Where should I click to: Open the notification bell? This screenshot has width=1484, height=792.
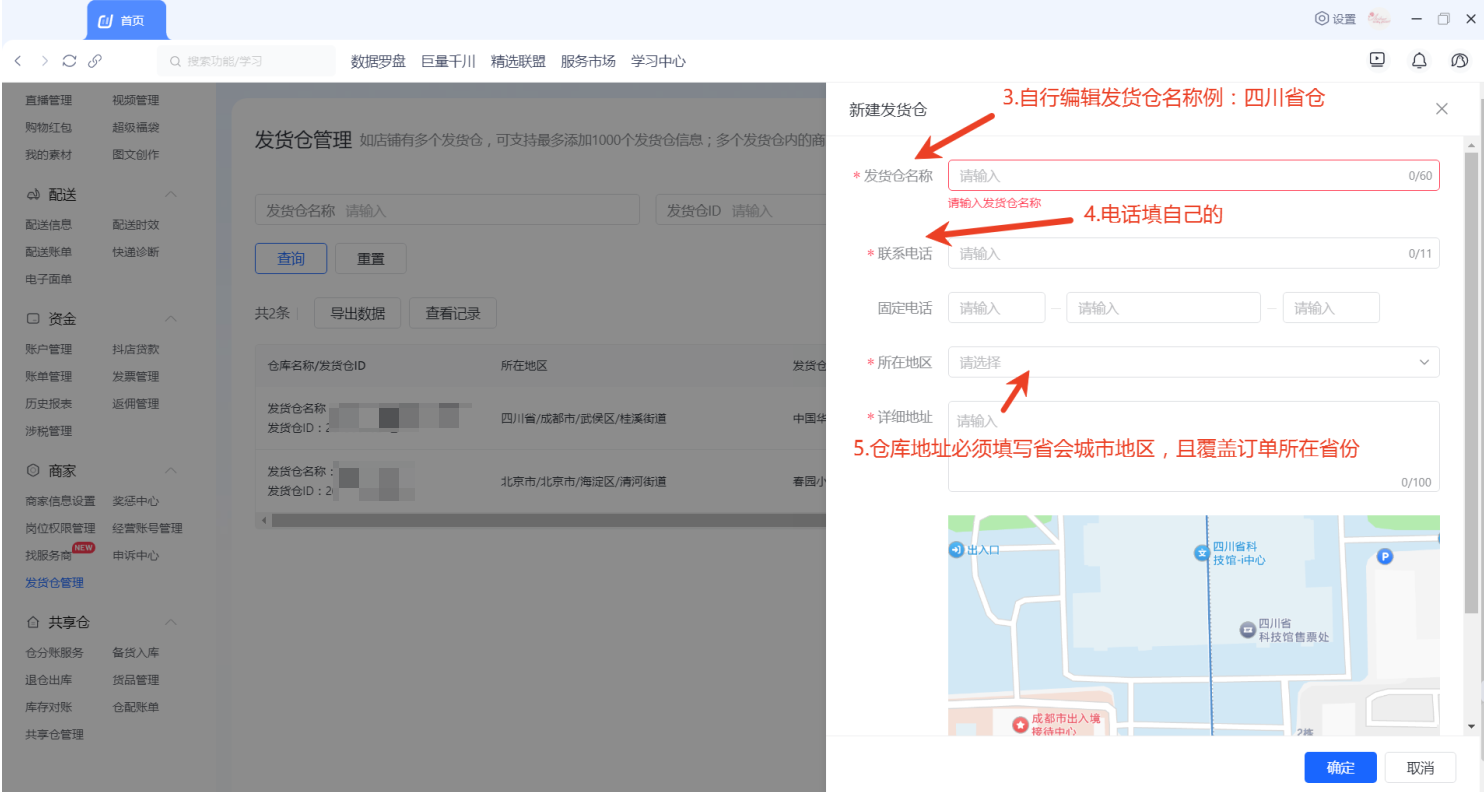(1418, 61)
